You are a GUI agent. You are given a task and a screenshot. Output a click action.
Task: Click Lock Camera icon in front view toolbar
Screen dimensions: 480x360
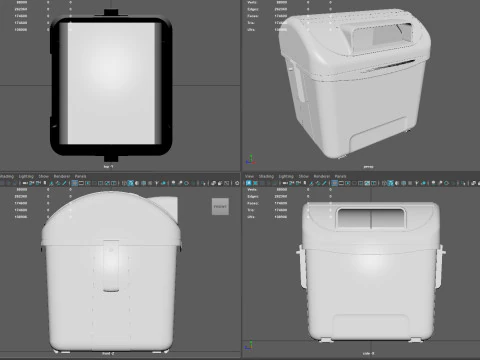pyautogui.click(x=31, y=183)
